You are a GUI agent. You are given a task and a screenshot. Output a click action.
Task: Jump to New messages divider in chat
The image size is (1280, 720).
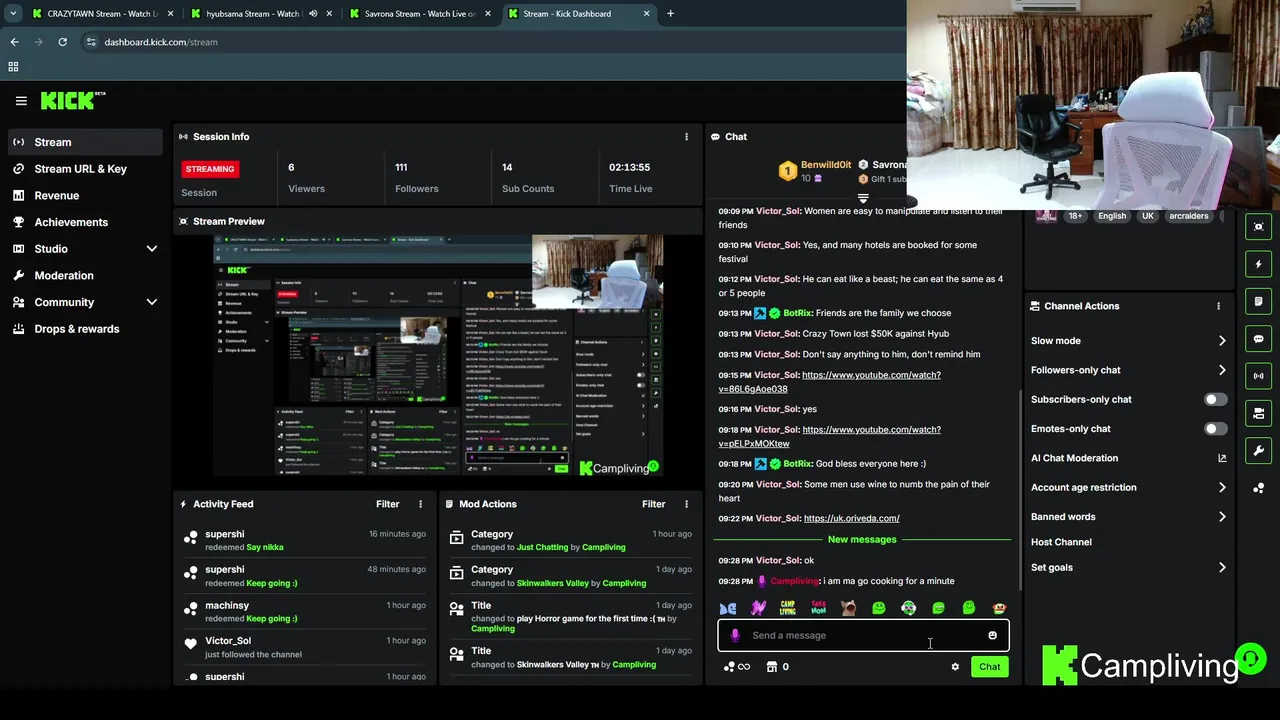(x=862, y=540)
